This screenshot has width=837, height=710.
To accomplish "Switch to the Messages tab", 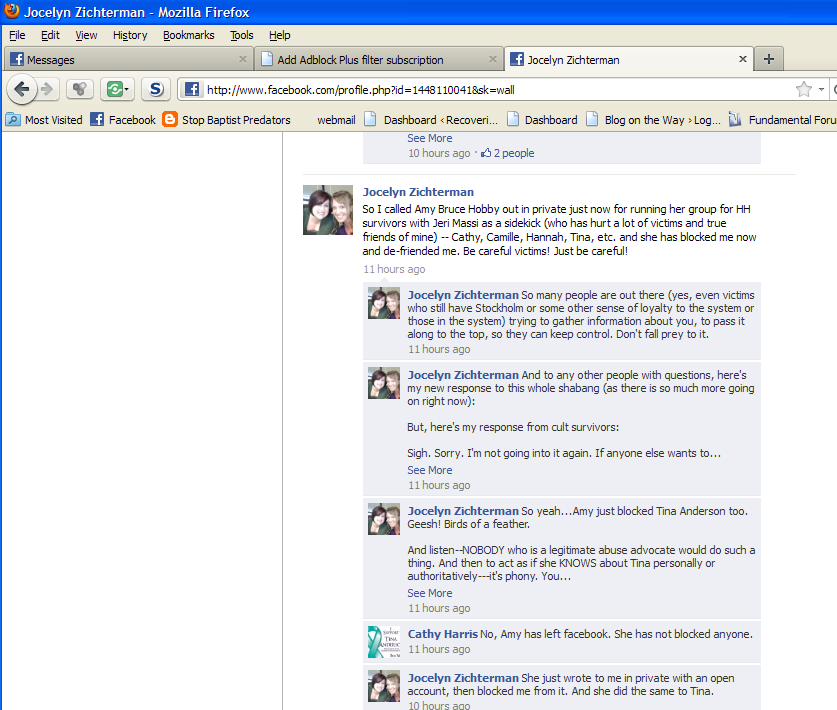I will [128, 59].
